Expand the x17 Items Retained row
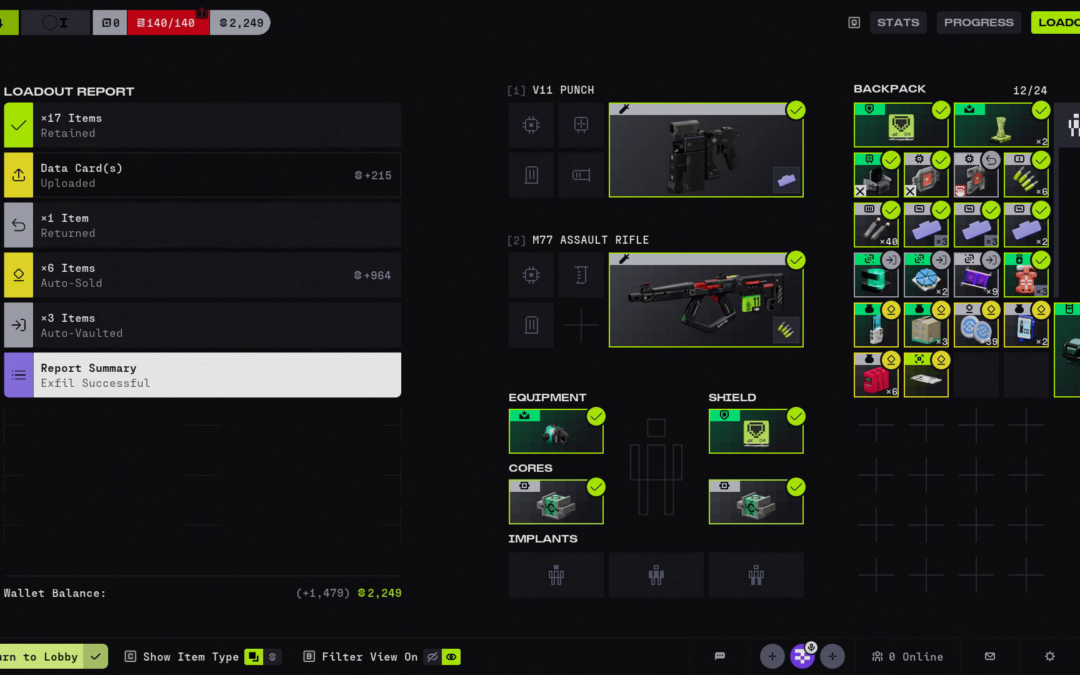The image size is (1080, 675). [202, 125]
